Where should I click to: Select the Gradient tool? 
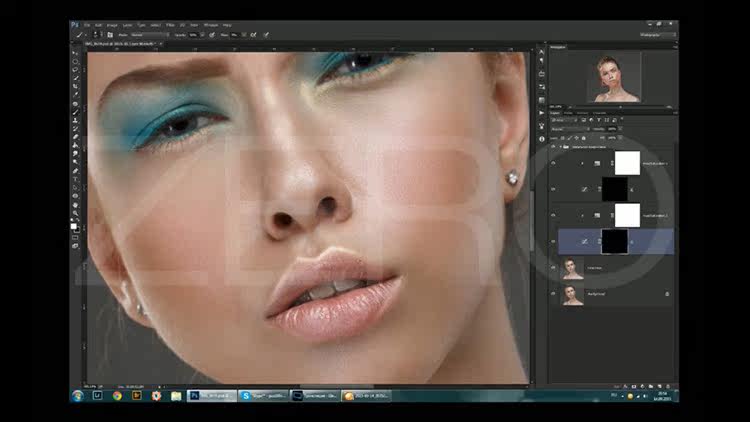tap(75, 145)
